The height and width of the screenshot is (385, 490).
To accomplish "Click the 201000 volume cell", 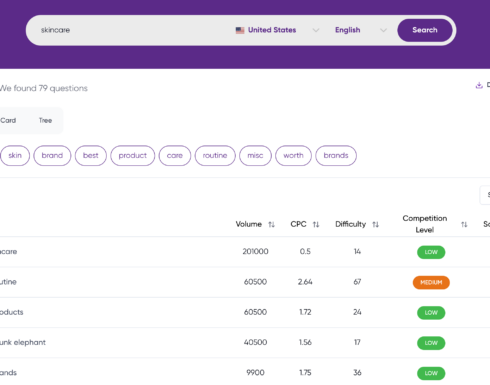I will 255,252.
